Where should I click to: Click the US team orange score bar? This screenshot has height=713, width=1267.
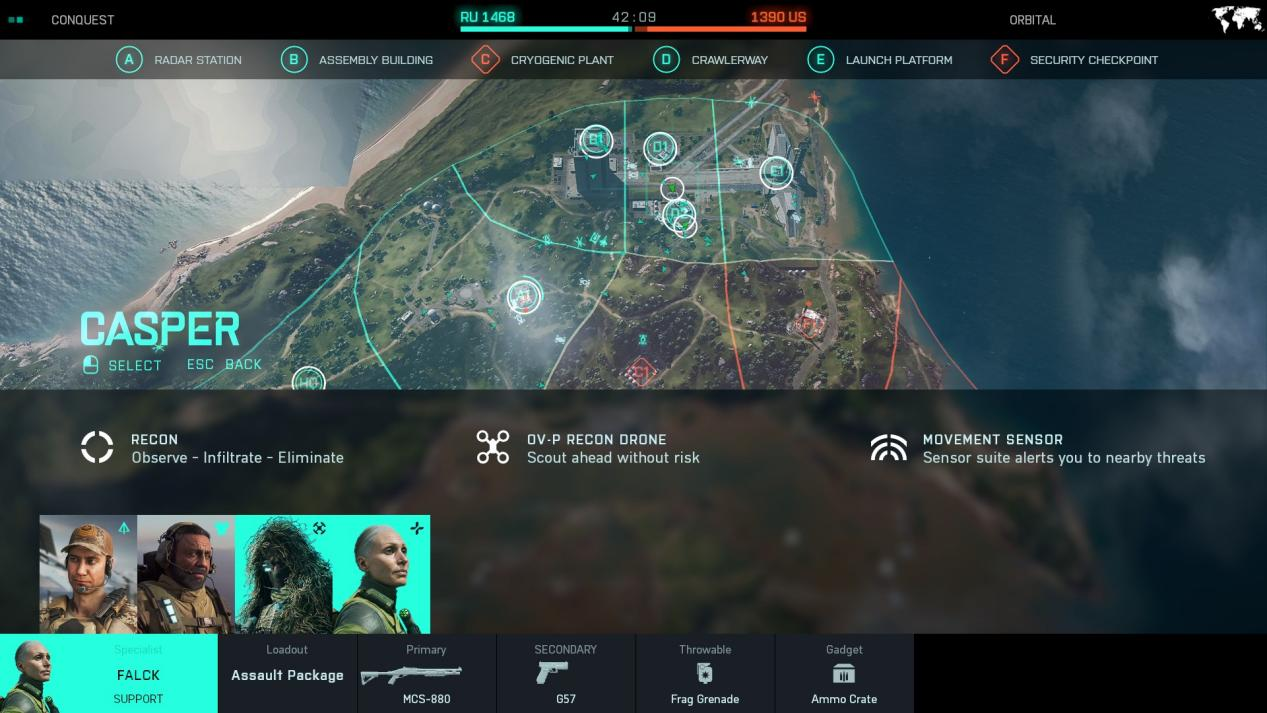[721, 29]
